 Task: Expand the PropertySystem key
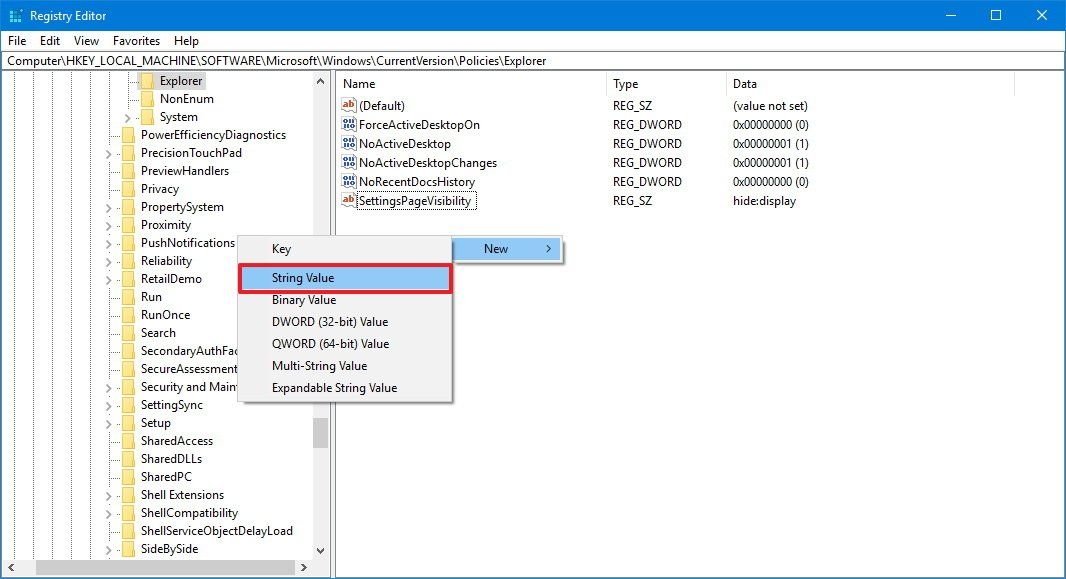point(109,207)
